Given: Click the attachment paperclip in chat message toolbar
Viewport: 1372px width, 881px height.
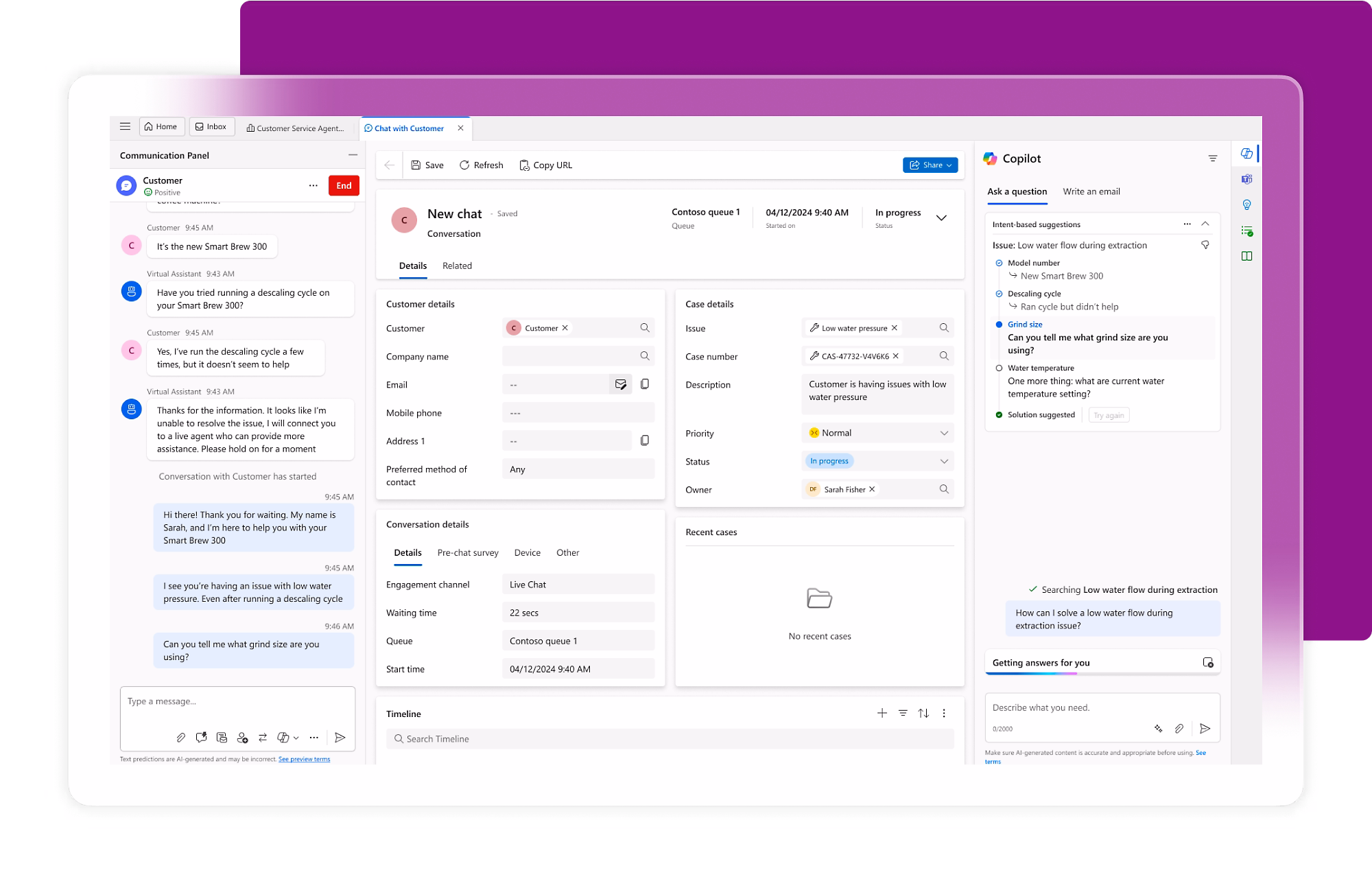Looking at the screenshot, I should 180,738.
